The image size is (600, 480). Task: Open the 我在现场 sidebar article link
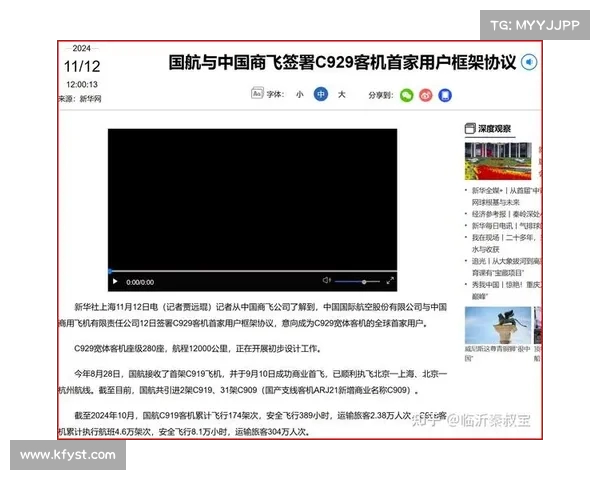pos(506,243)
